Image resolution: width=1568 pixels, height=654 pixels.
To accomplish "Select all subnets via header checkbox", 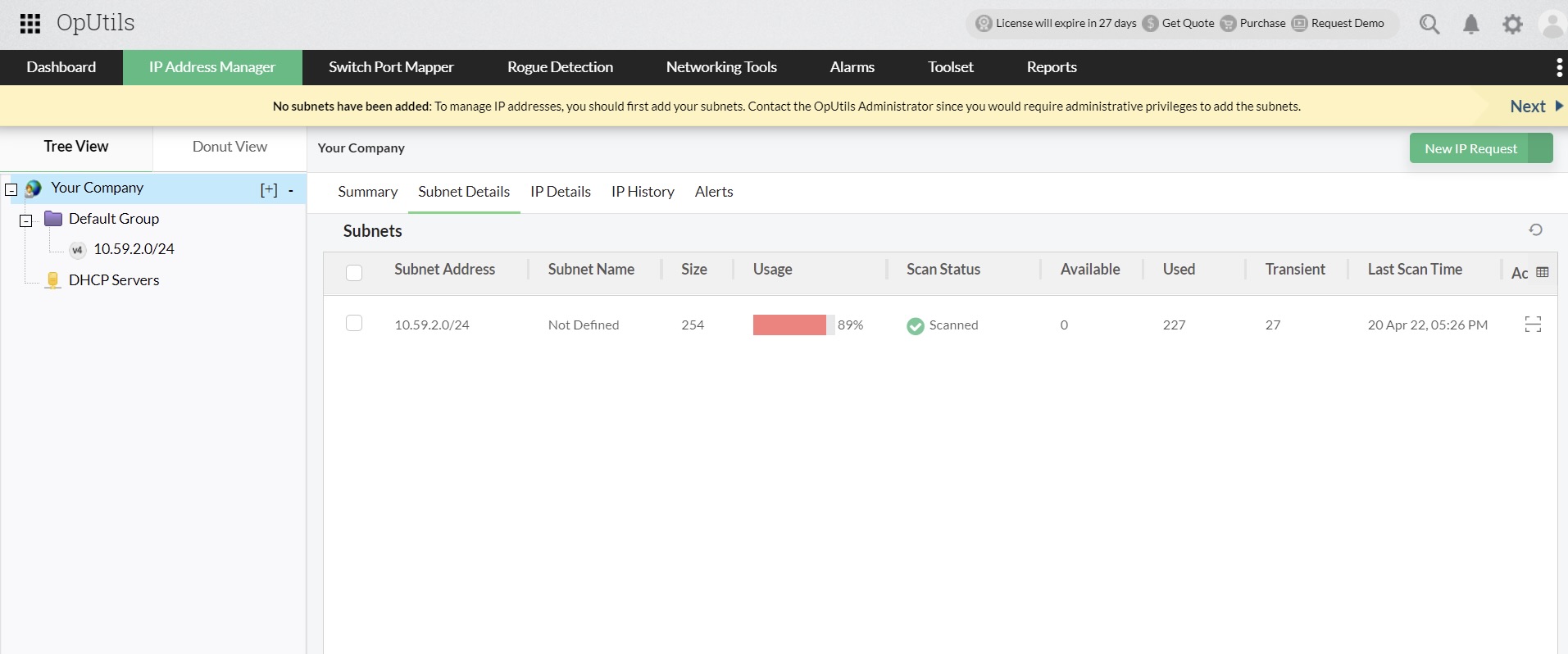I will [354, 273].
